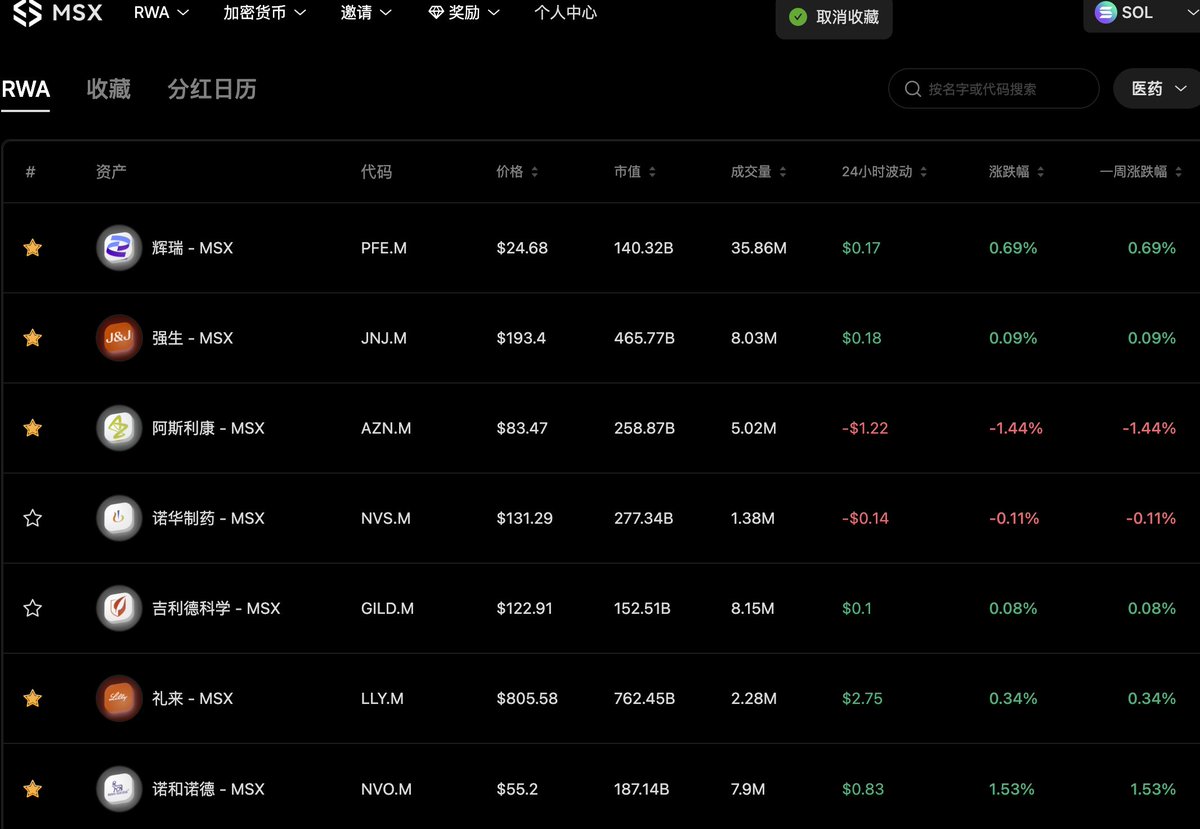This screenshot has height=829, width=1200.
Task: Unfavorite 礼来 LLY.M star
Action: 33,698
